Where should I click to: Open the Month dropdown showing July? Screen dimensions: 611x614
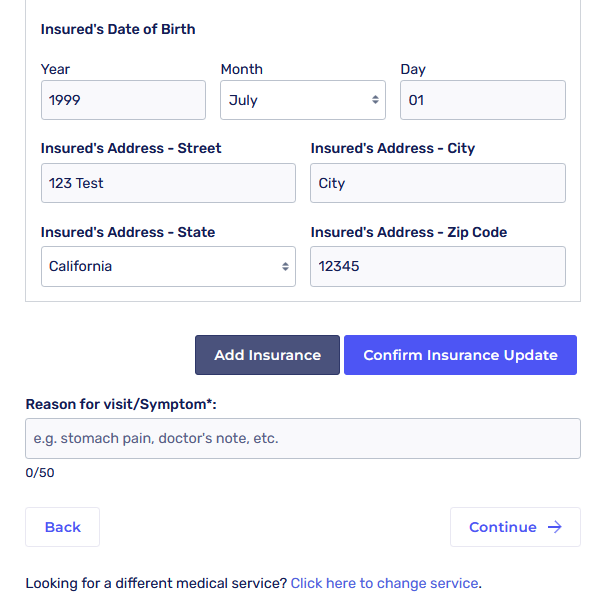303,100
